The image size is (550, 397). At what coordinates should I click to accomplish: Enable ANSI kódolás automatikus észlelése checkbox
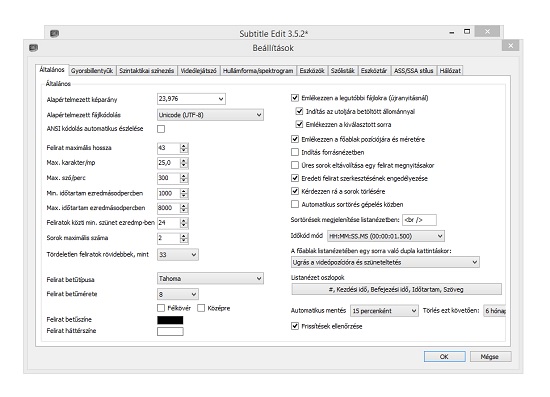[161, 129]
